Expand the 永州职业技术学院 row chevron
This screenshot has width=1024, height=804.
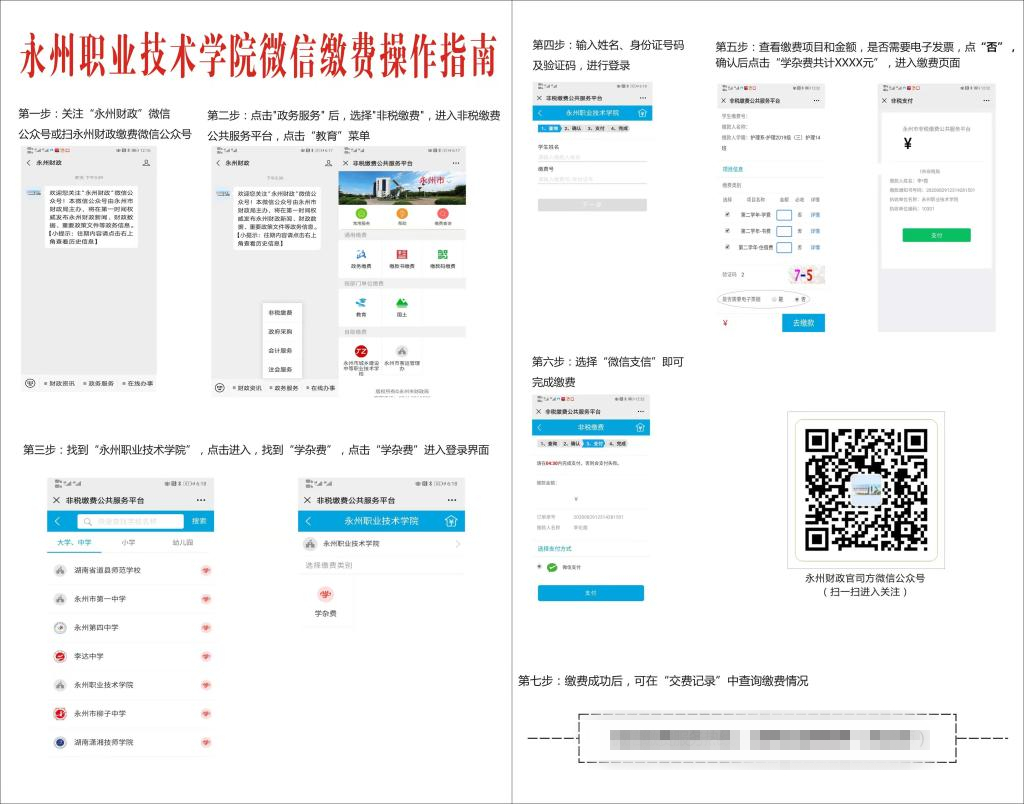(457, 544)
